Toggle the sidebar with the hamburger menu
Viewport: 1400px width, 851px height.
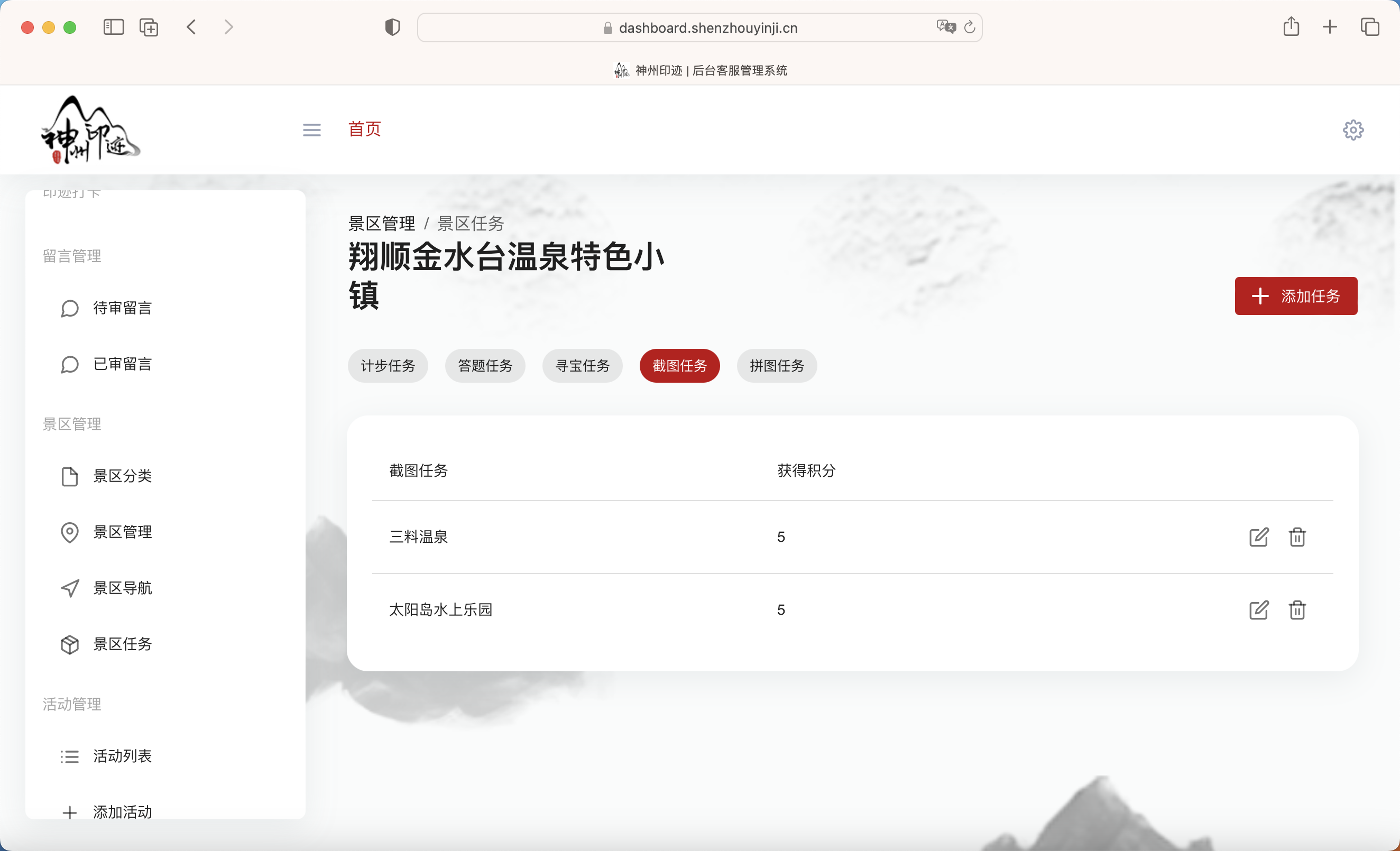pos(311,129)
